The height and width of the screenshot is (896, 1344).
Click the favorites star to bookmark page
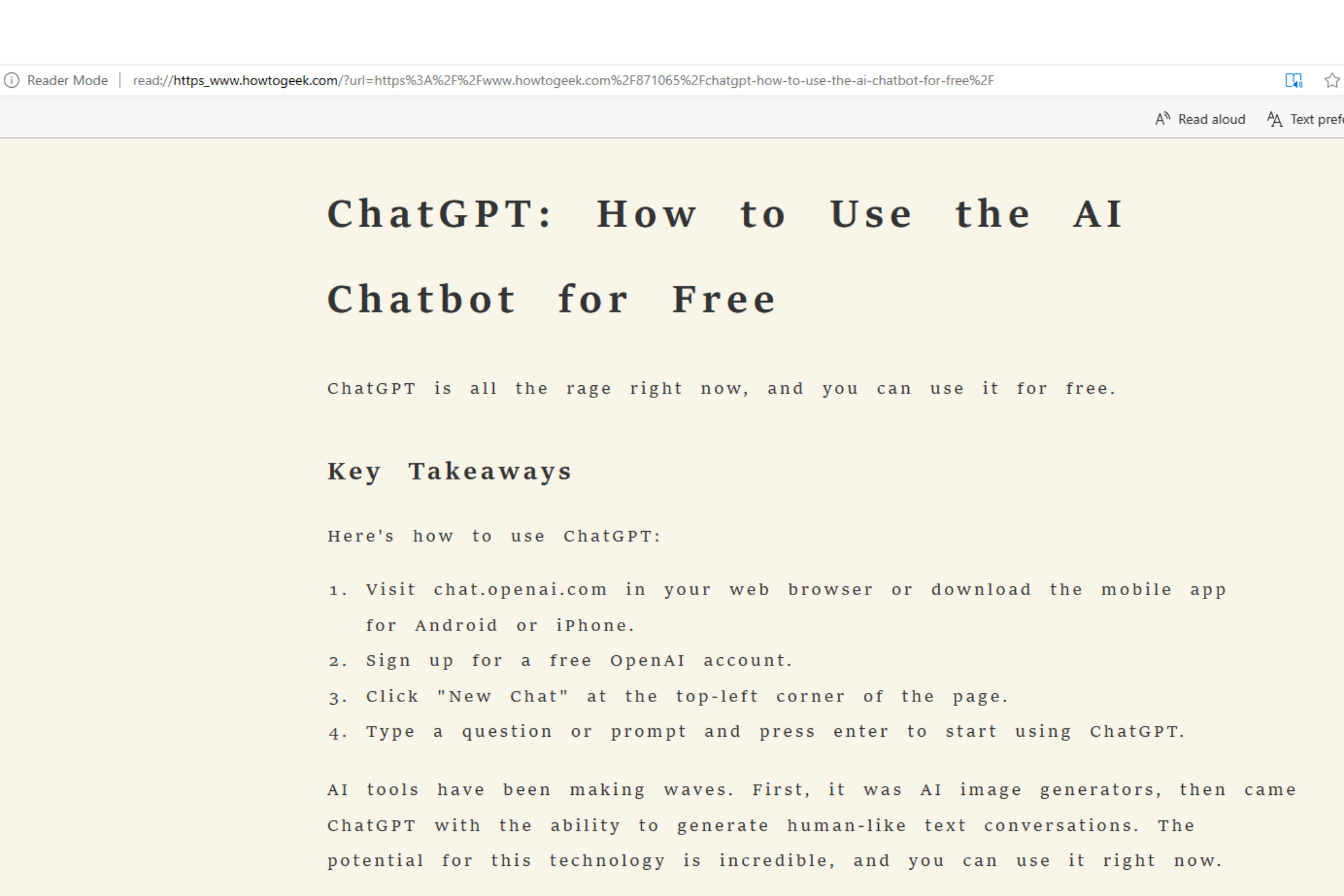point(1332,80)
